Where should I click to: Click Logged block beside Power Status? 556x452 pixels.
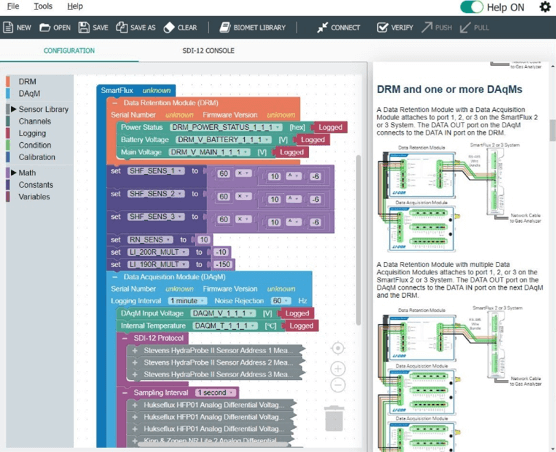pos(330,127)
